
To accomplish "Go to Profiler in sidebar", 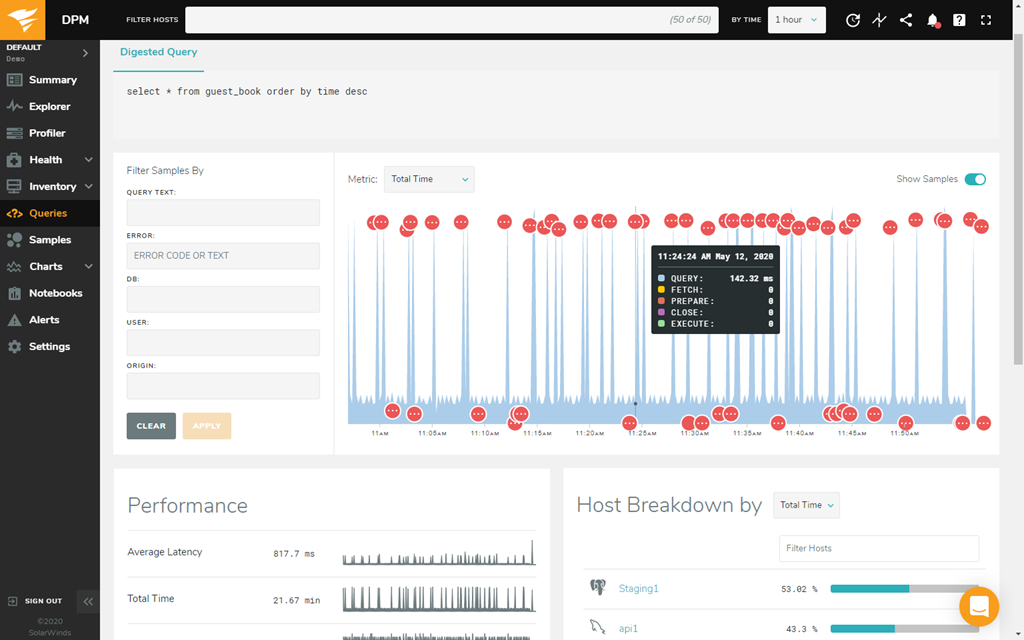I will pos(47,133).
